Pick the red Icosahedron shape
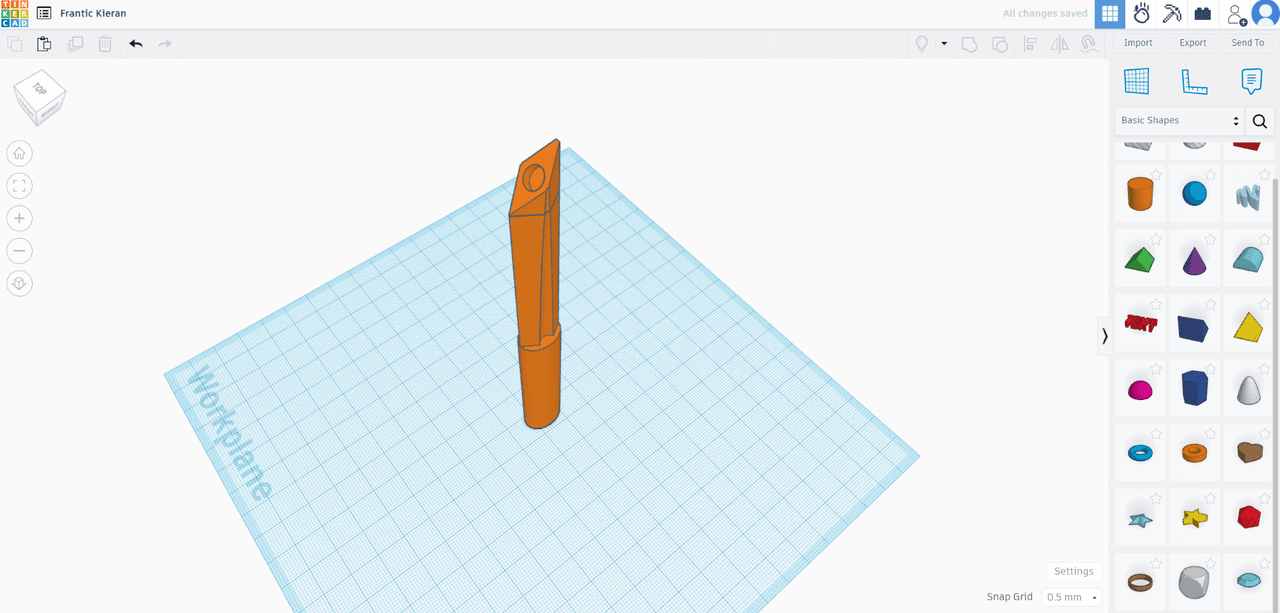The width and height of the screenshot is (1280, 613). pos(1248,517)
